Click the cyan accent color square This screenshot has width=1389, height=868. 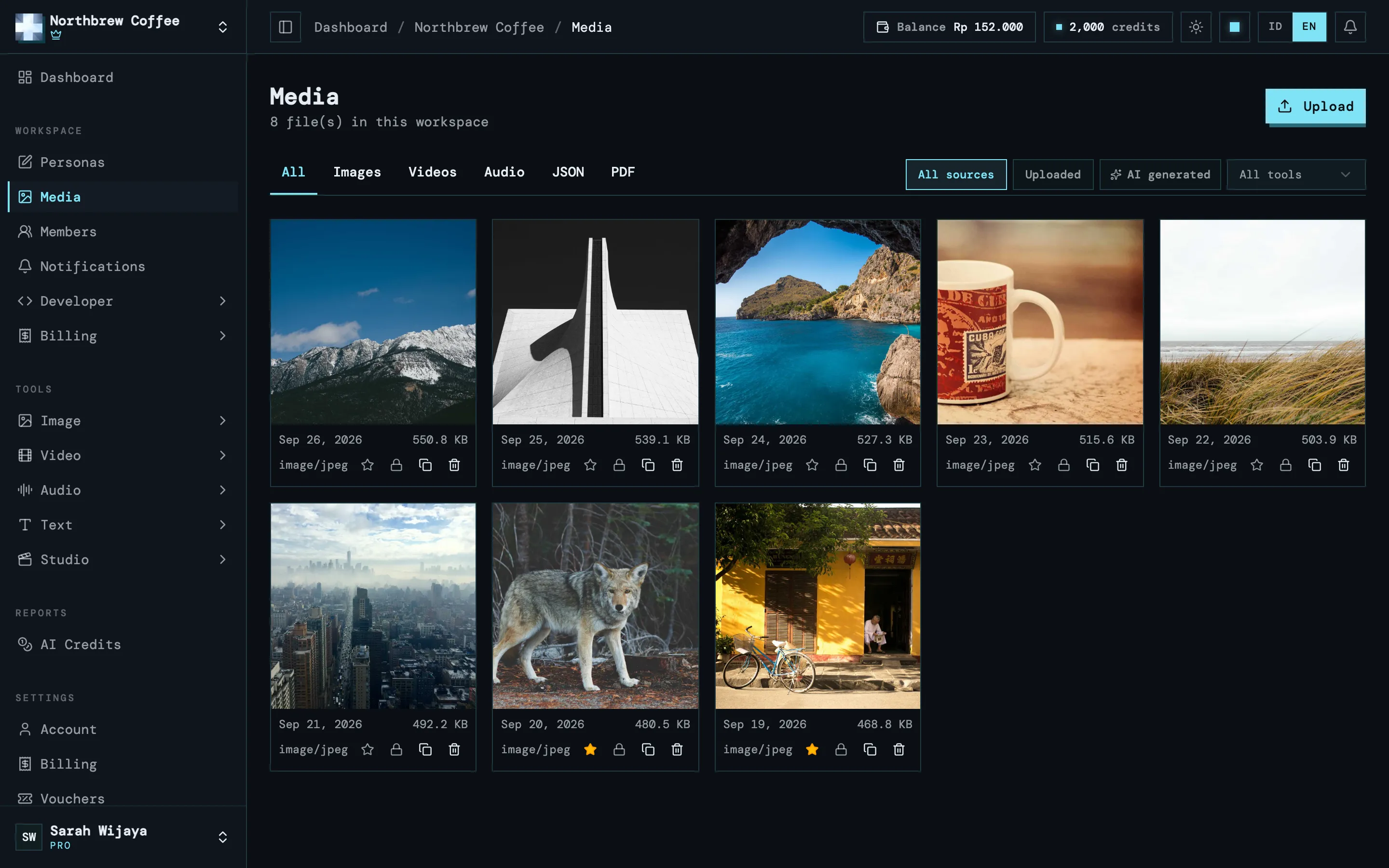click(1234, 27)
